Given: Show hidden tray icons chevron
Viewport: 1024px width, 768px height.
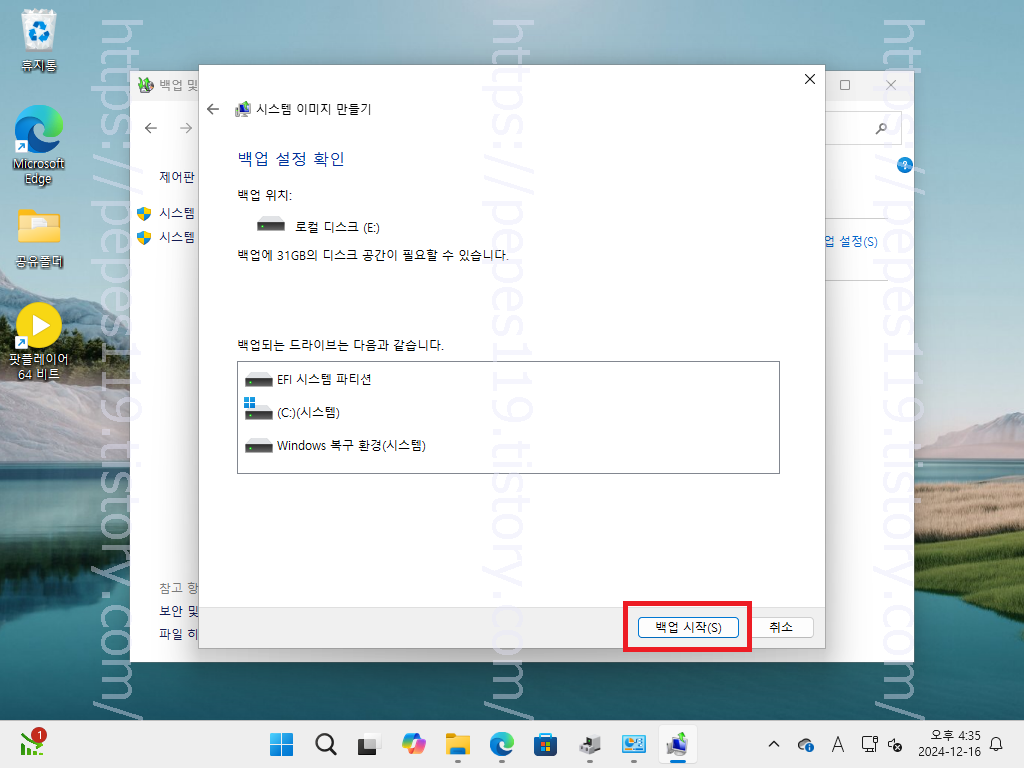Looking at the screenshot, I should click(774, 744).
